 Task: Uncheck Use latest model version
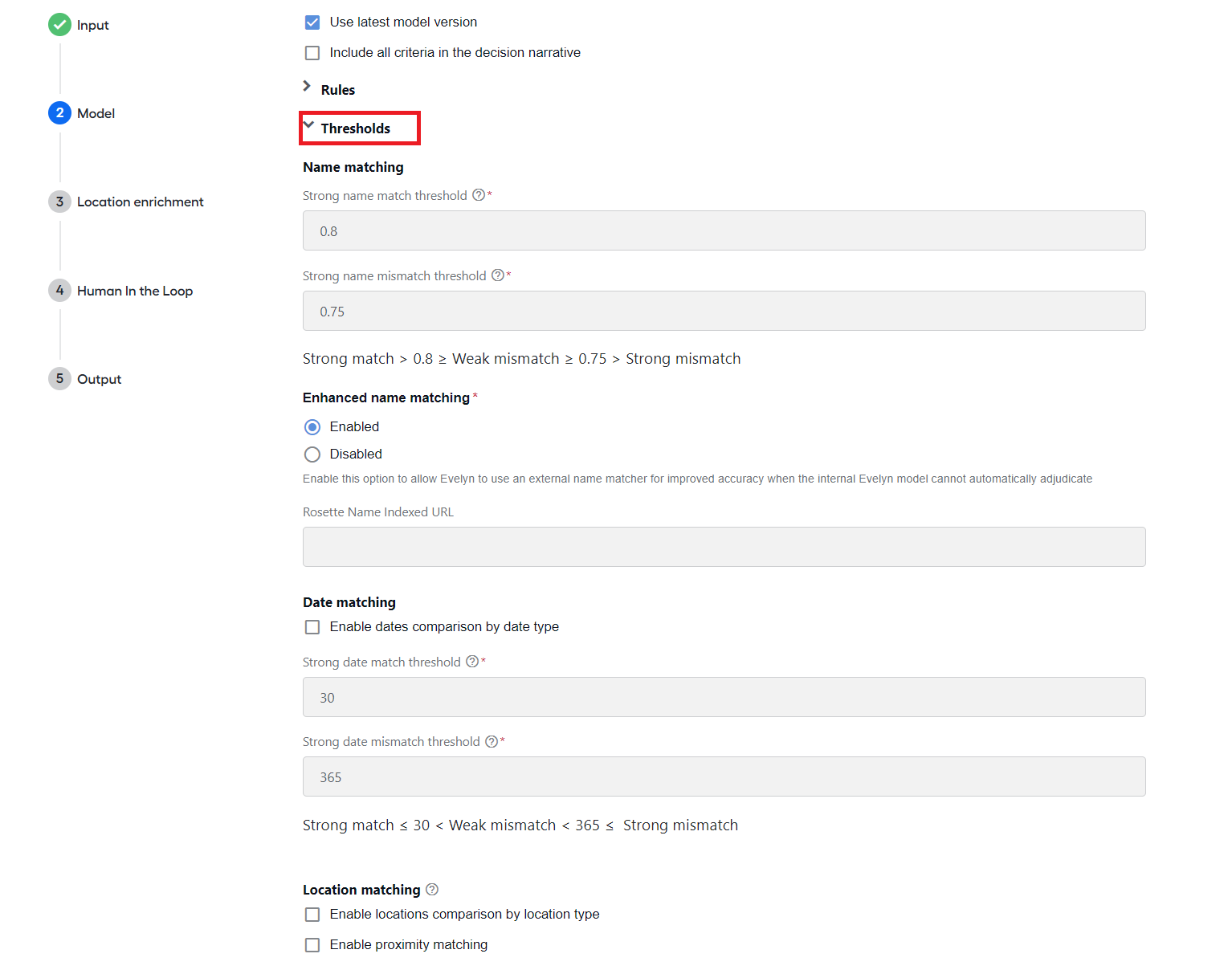click(x=312, y=22)
